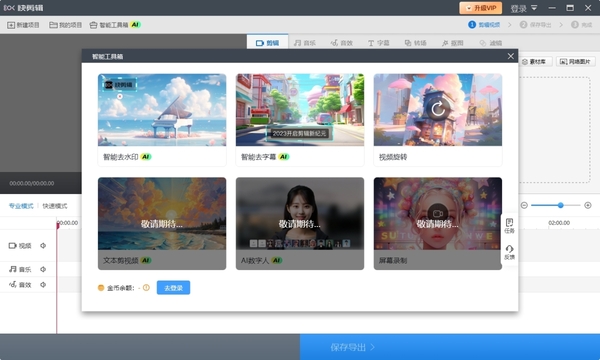Switch to the 转场 transitions tab
The image size is (600, 360).
click(416, 43)
